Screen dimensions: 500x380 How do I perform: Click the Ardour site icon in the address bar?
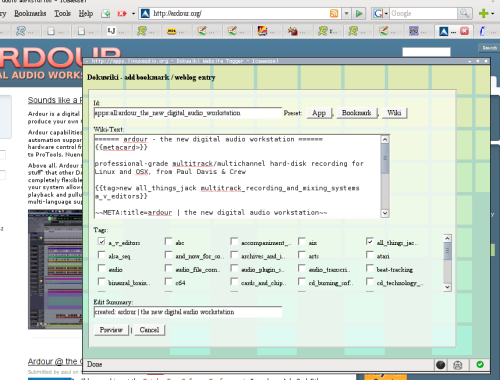click(x=145, y=14)
